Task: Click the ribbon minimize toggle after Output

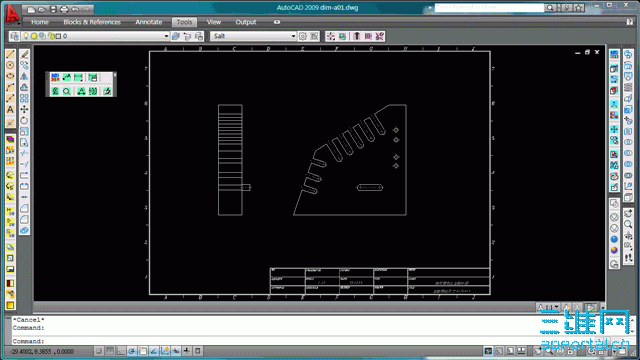Action: [x=277, y=22]
